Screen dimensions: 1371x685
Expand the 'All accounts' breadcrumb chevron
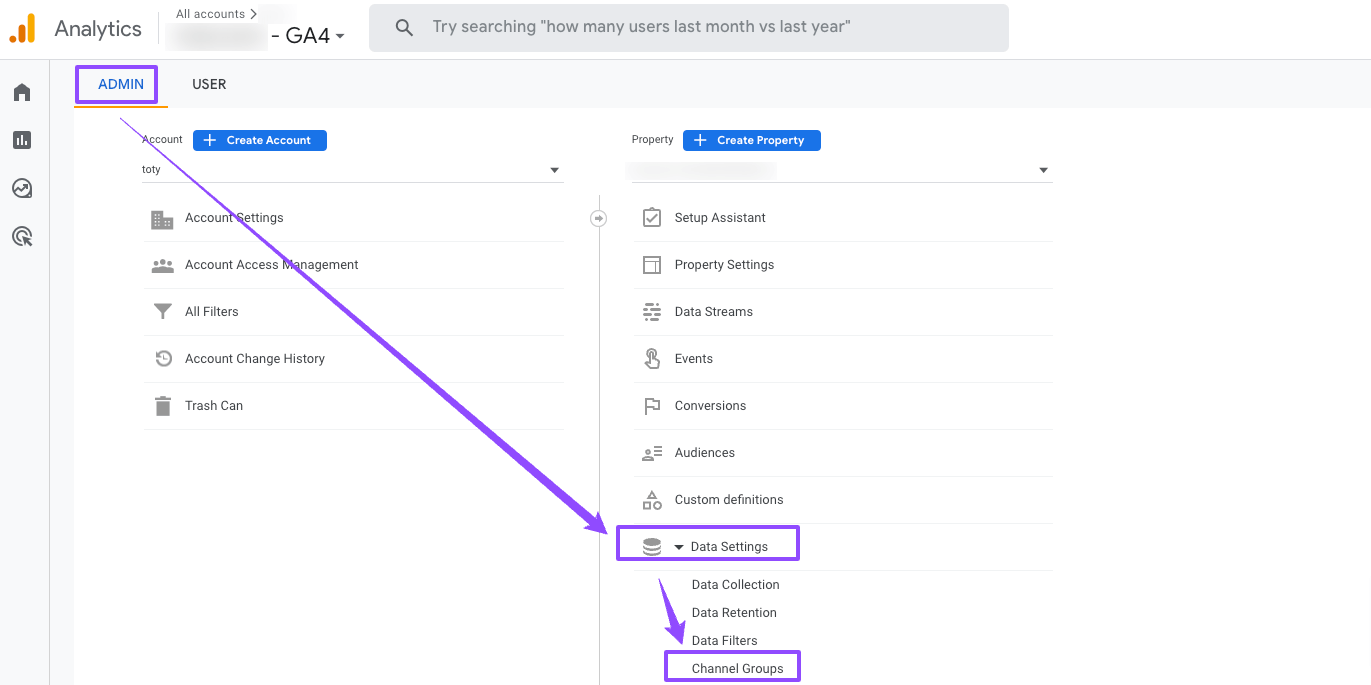(254, 14)
